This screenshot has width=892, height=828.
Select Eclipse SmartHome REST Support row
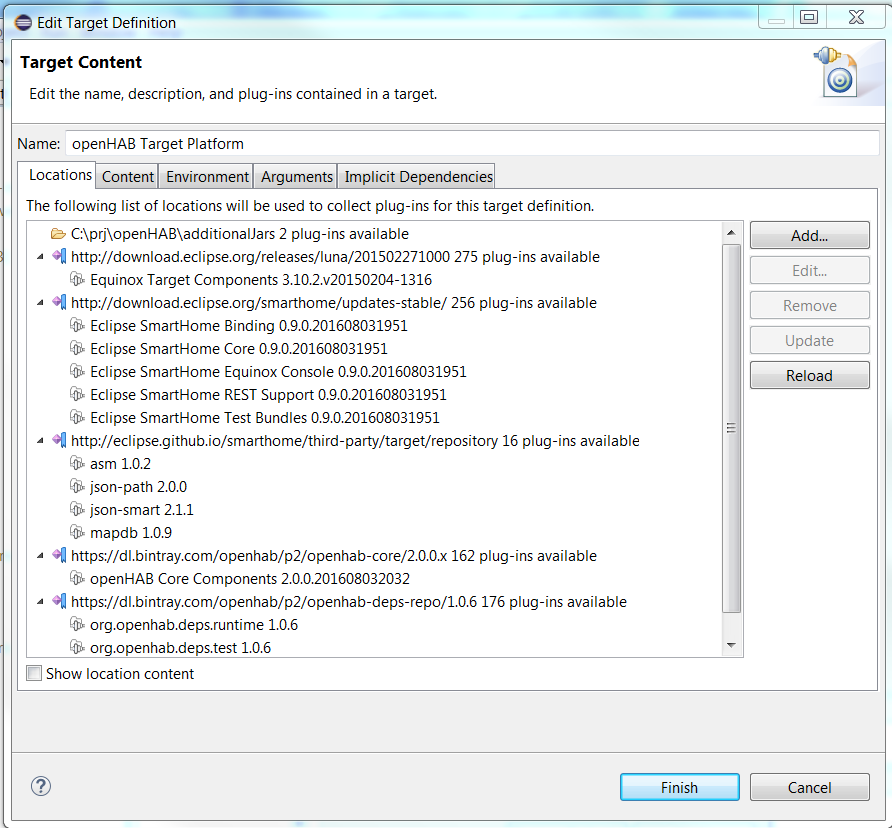[258, 394]
